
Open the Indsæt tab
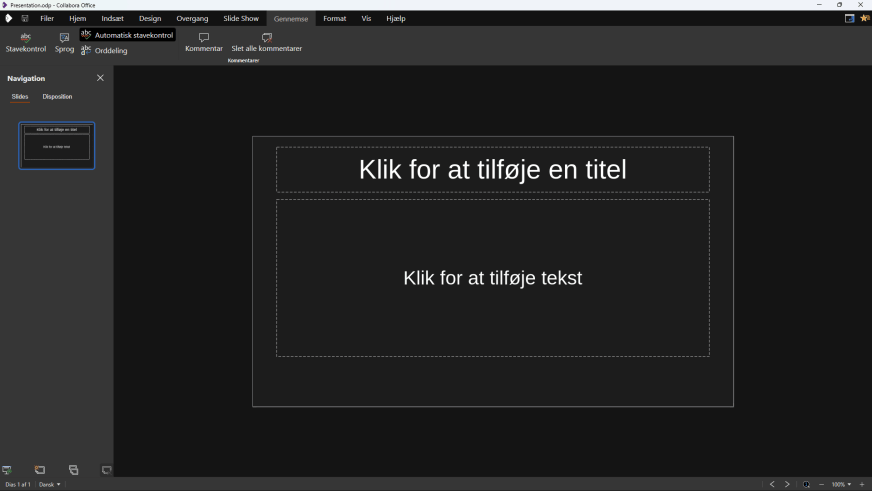coord(112,18)
